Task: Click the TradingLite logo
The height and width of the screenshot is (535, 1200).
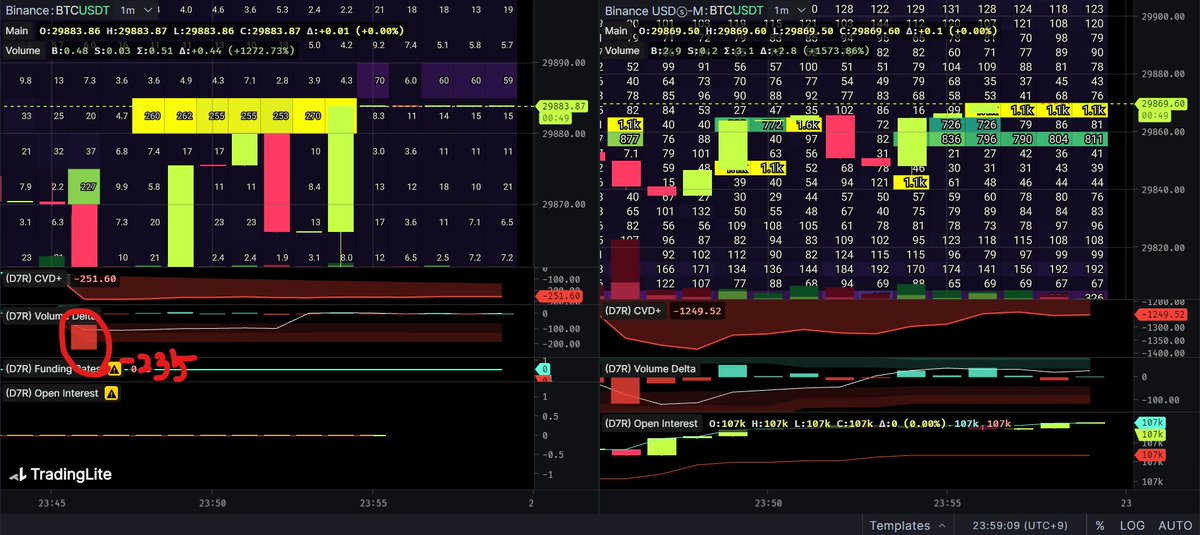Action: (59, 475)
